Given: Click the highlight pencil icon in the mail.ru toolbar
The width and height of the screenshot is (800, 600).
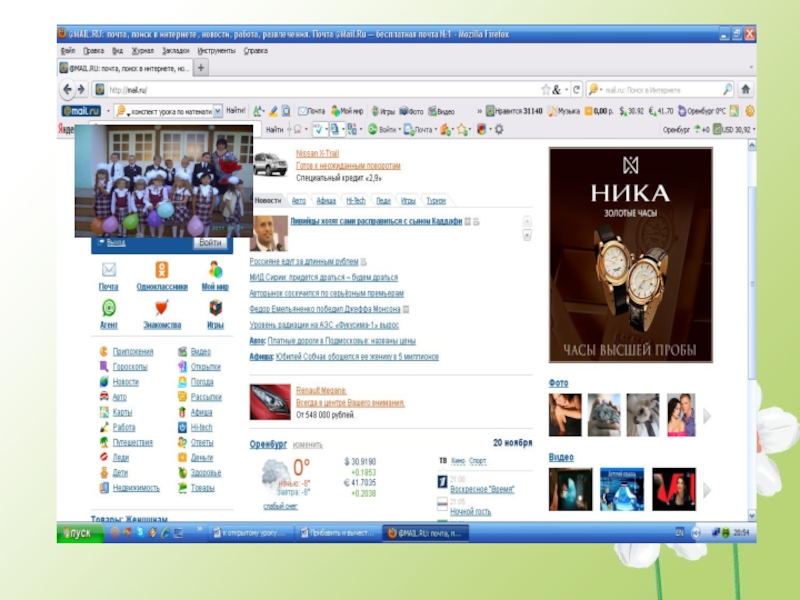Looking at the screenshot, I should pyautogui.click(x=273, y=111).
